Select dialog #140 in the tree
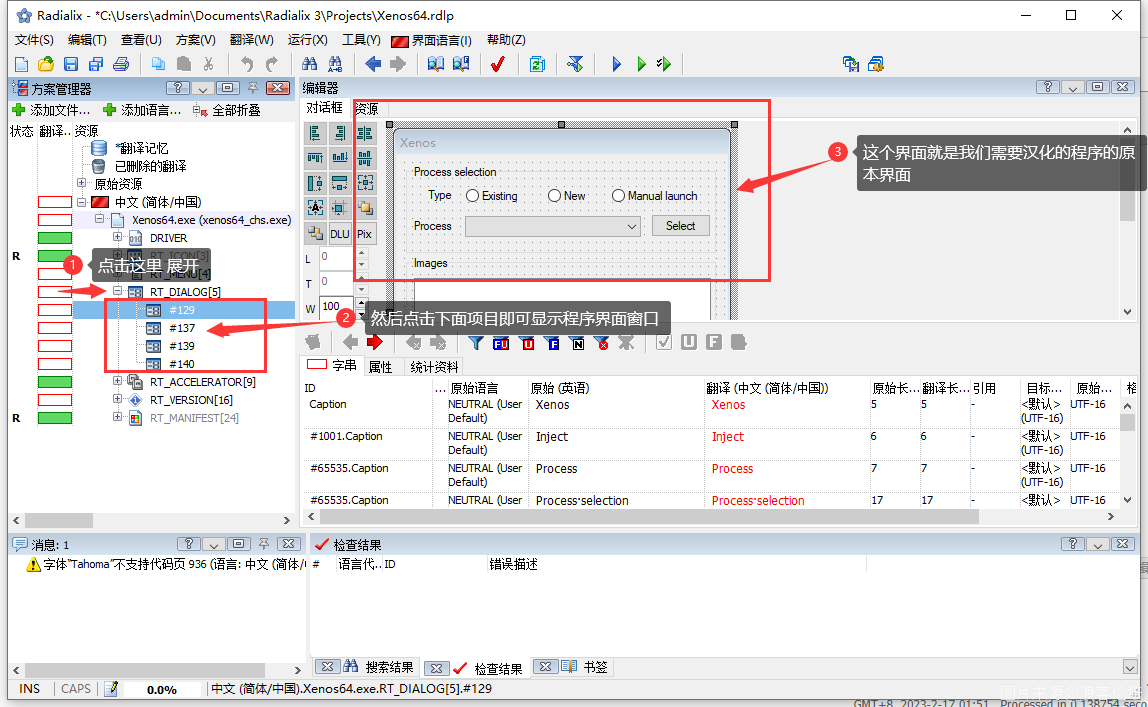Image resolution: width=1148 pixels, height=707 pixels. (x=182, y=364)
